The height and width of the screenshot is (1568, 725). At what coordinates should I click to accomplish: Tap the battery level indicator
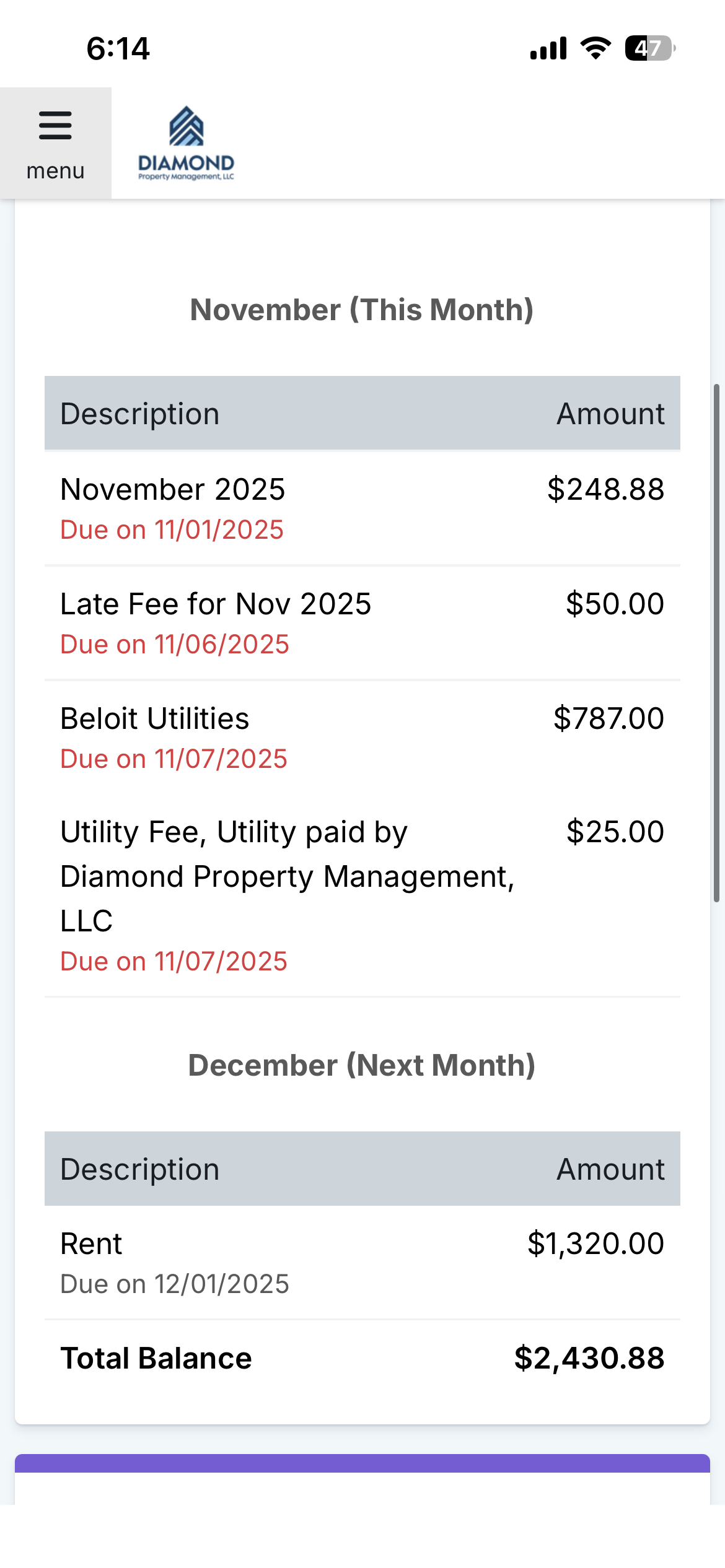pyautogui.click(x=649, y=48)
